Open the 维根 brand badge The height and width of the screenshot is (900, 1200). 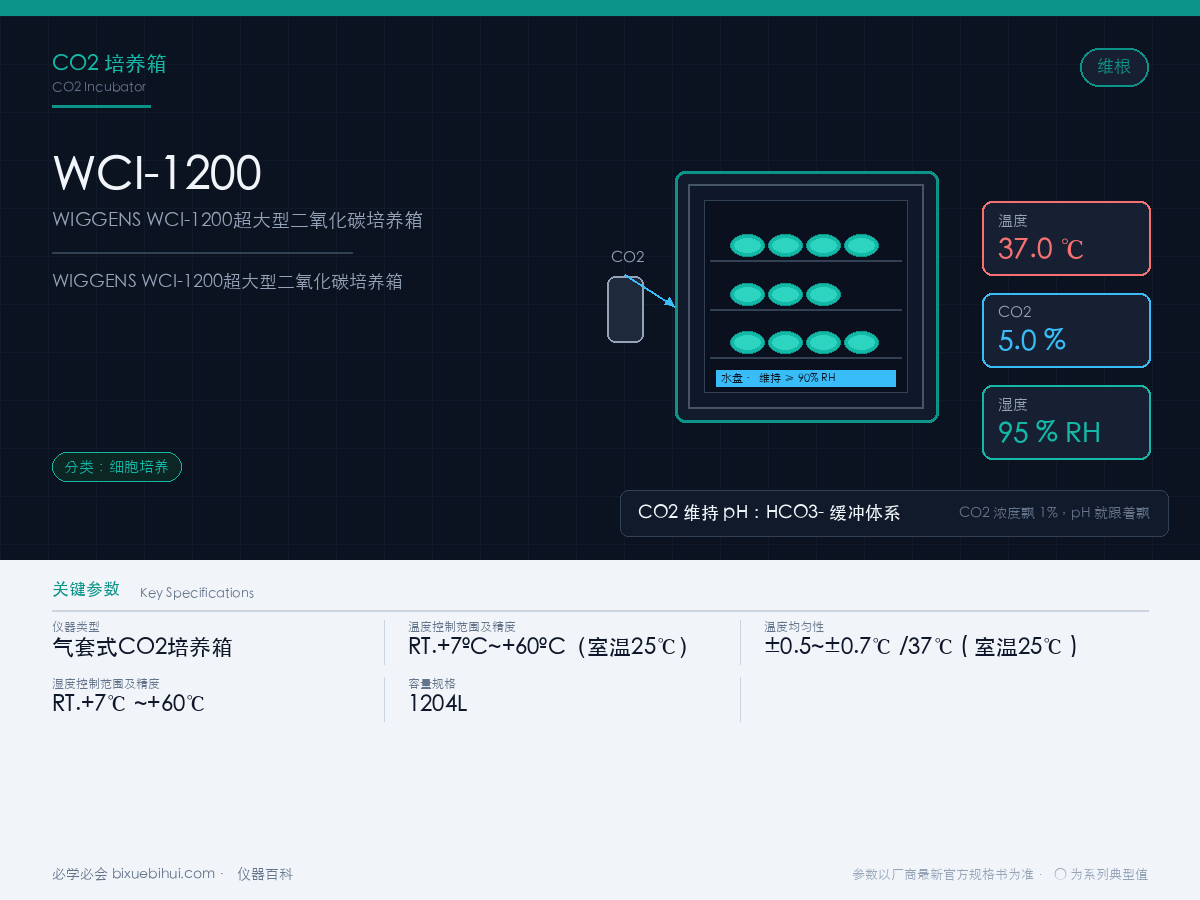click(x=1114, y=67)
